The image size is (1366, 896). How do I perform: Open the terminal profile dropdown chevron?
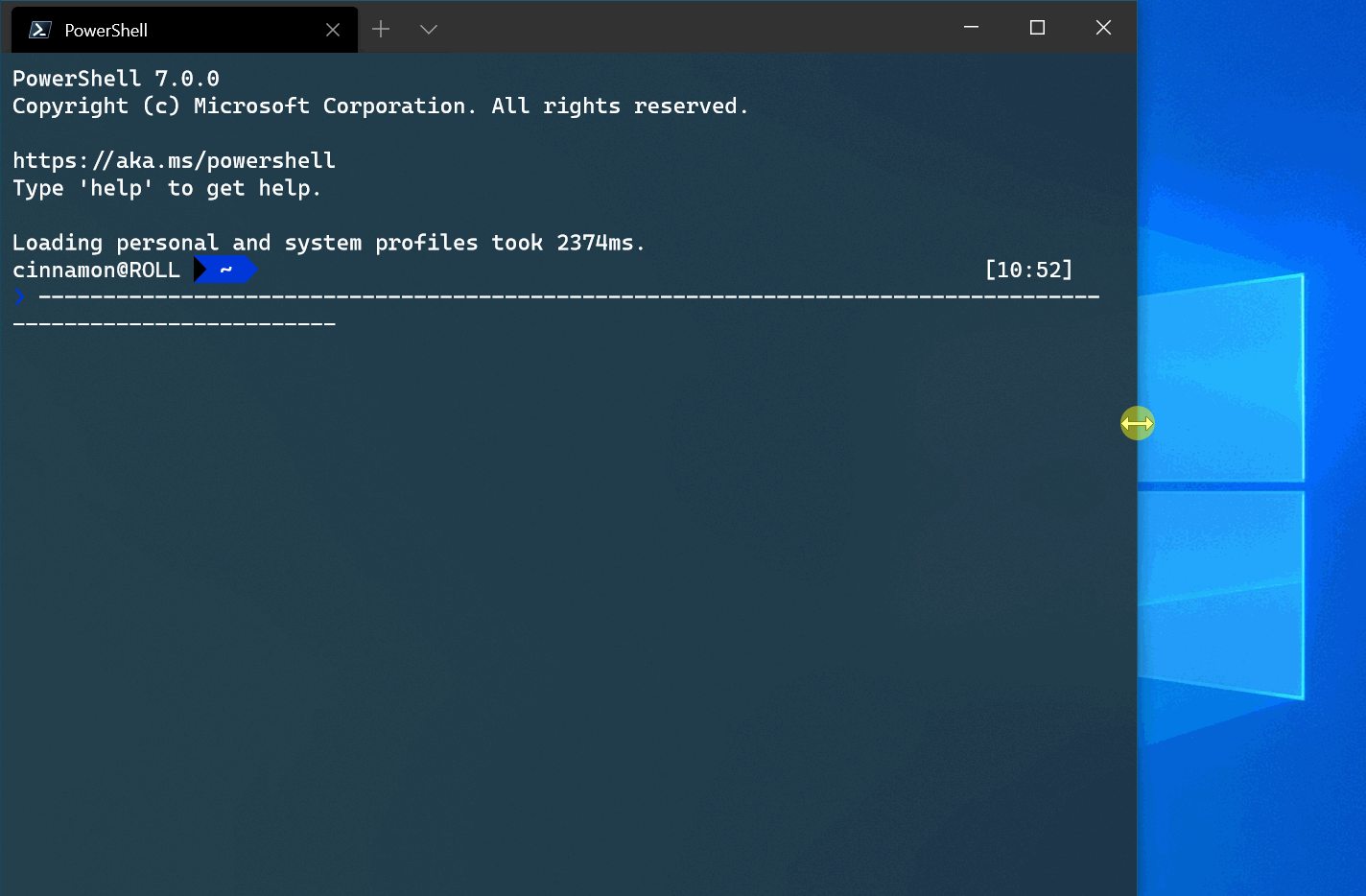[428, 30]
